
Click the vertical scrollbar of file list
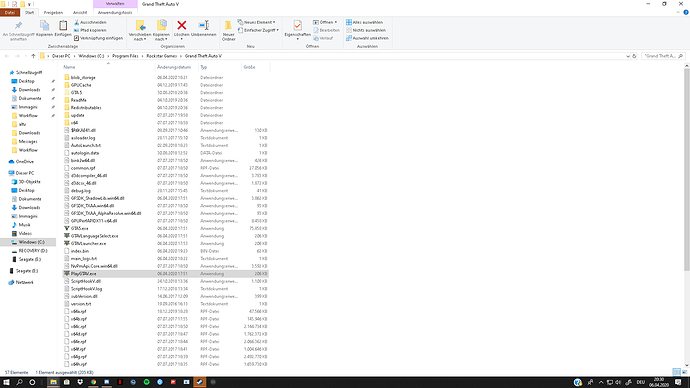(686, 216)
